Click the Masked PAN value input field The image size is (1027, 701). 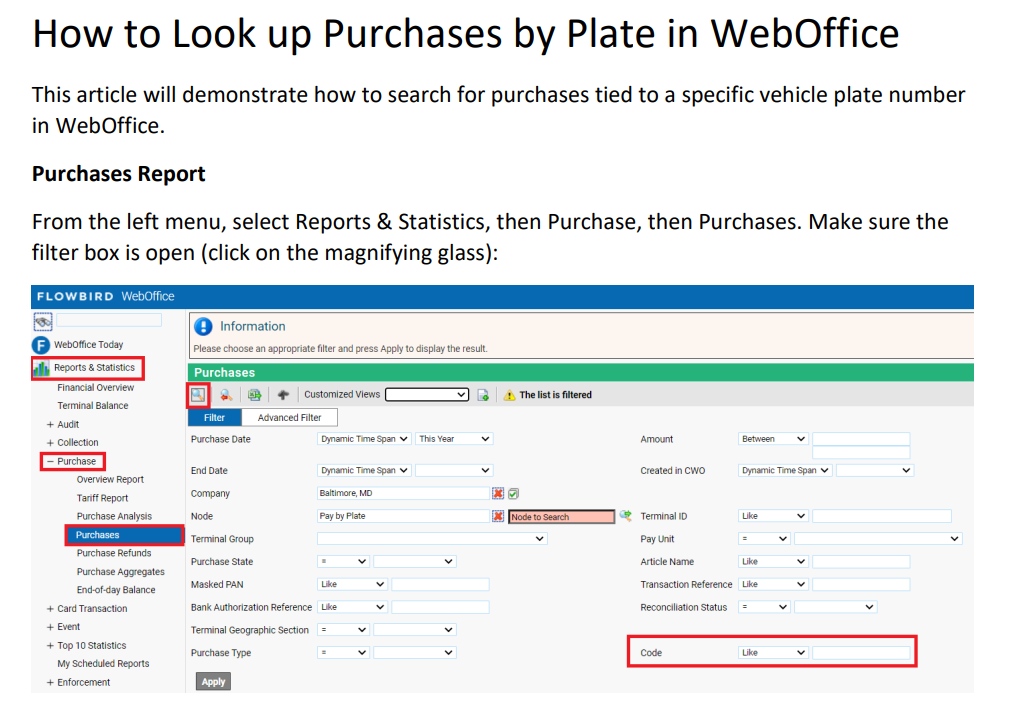coord(440,584)
